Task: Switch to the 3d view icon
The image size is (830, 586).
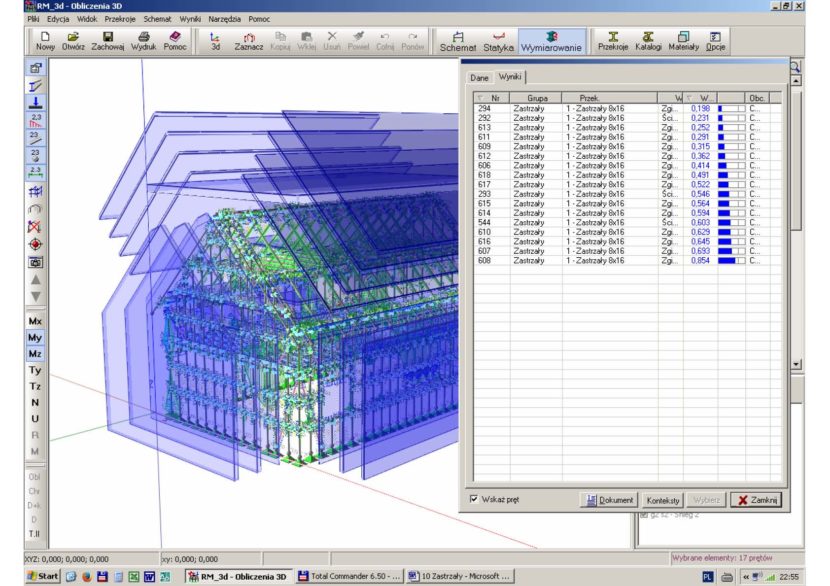Action: coord(215,40)
